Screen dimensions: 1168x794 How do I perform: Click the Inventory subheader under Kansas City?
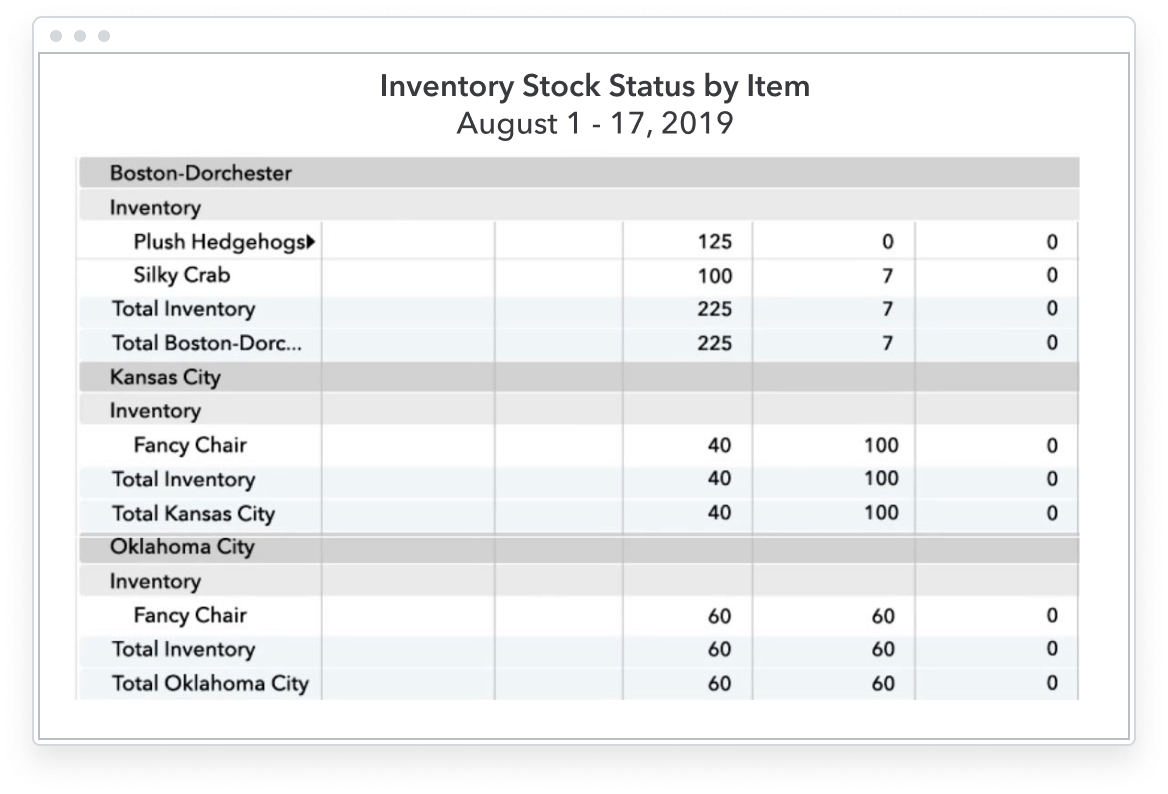point(155,411)
